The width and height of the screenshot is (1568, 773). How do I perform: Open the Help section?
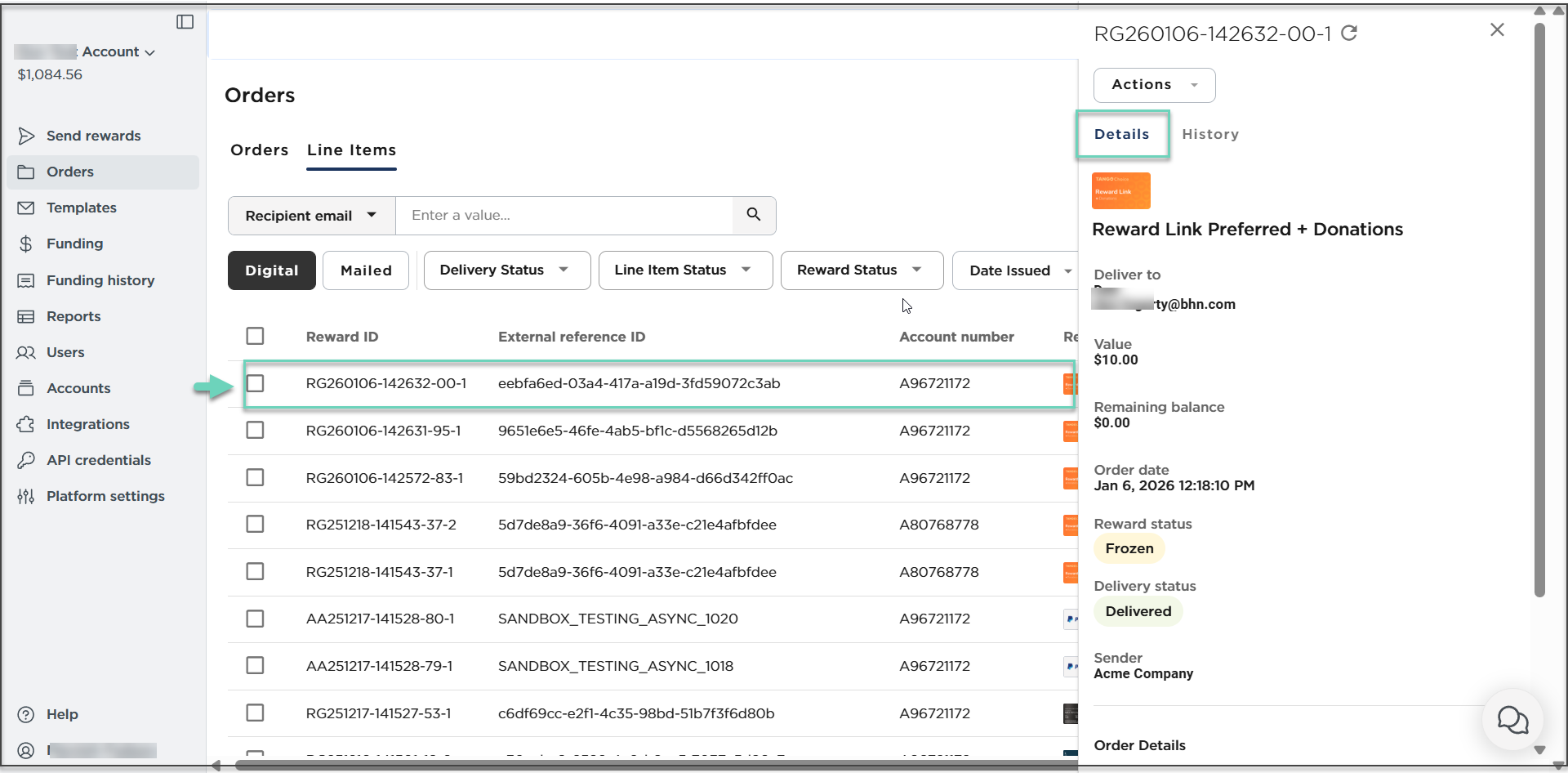tap(62, 714)
